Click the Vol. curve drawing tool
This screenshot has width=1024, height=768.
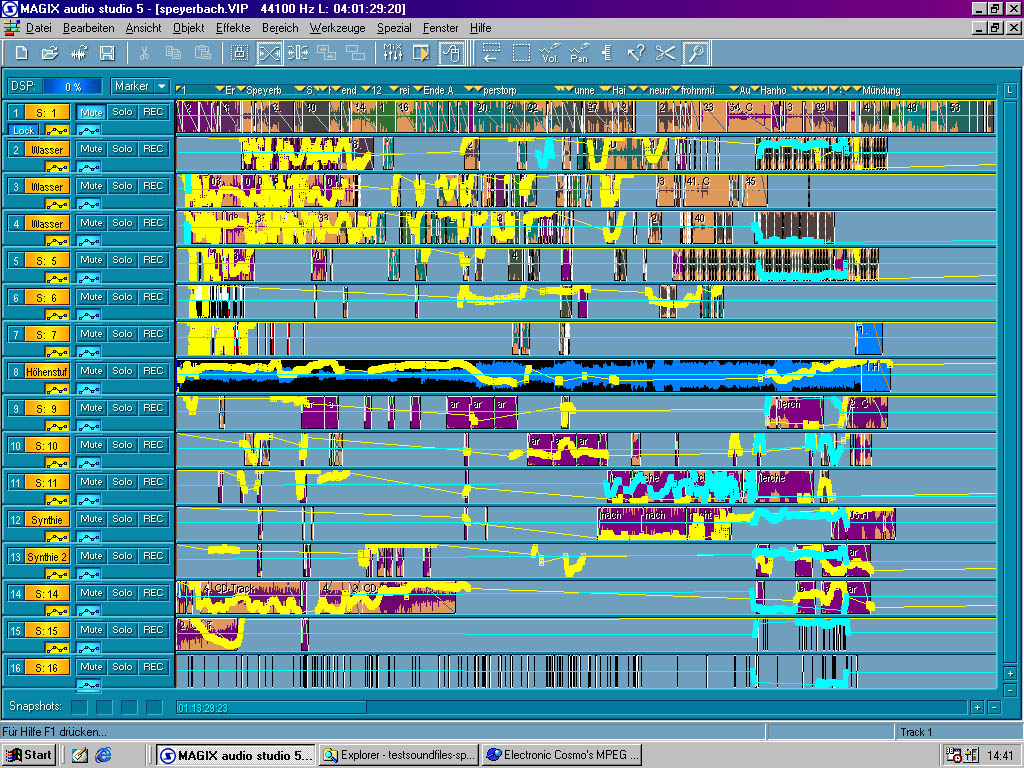click(x=549, y=52)
